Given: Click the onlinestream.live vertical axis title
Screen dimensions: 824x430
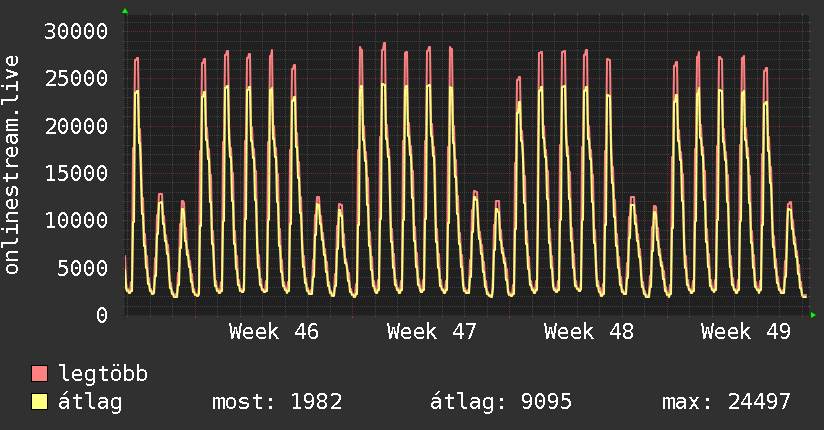Looking at the screenshot, I should coord(12,165).
